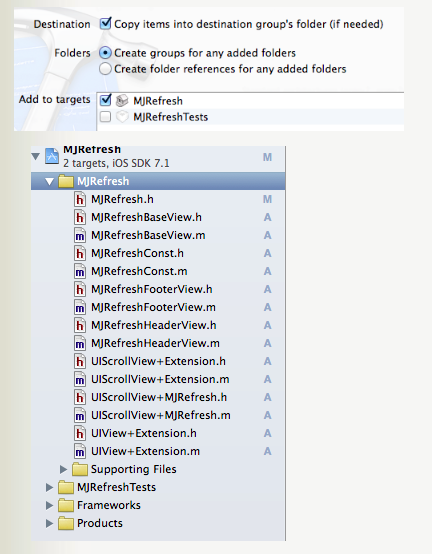Open UIScrollView+MJRefresh.m file
This screenshot has height=554, width=432.
click(161, 415)
